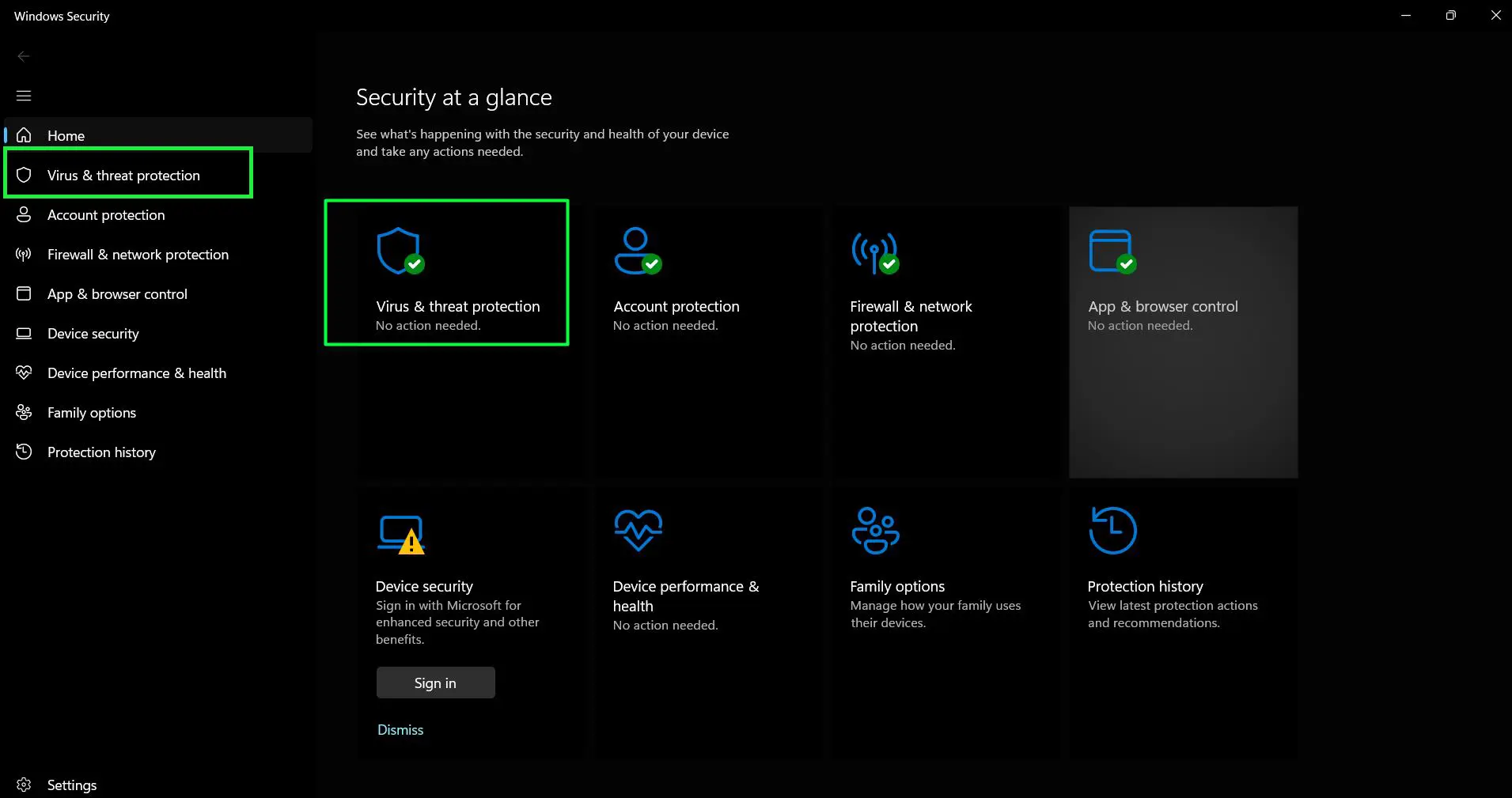Viewport: 1512px width, 798px height.
Task: Click the Virus & threat protection tile shield
Action: 400,252
